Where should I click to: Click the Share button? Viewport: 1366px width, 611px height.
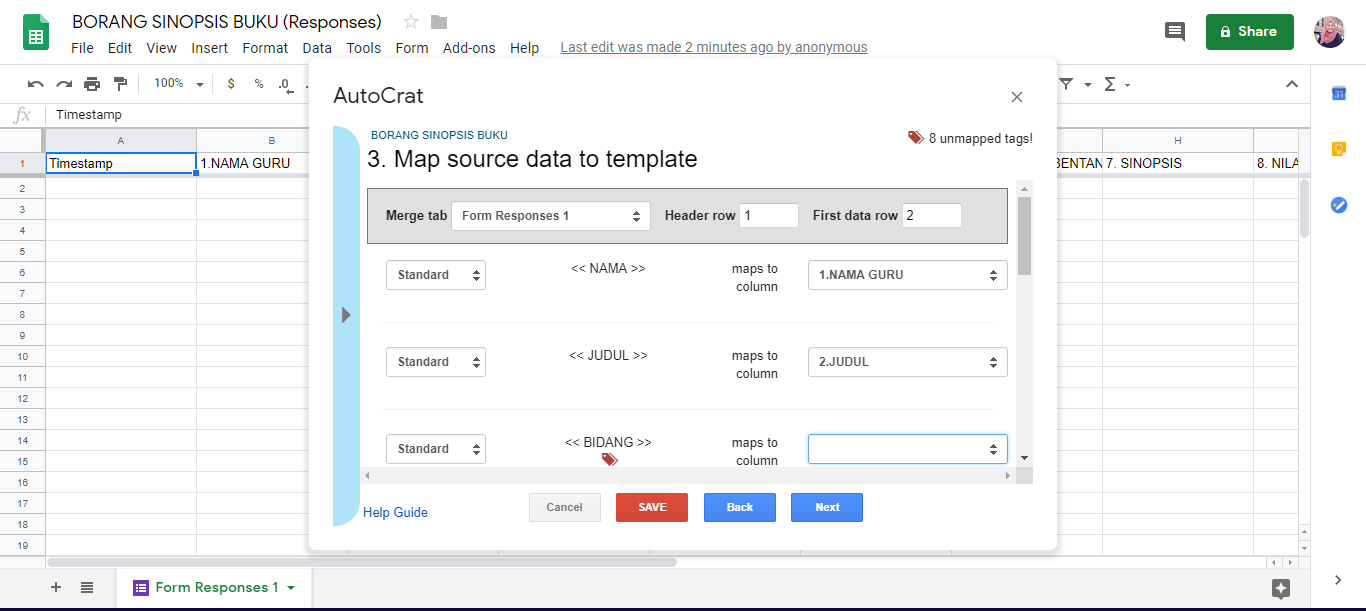[x=1249, y=32]
